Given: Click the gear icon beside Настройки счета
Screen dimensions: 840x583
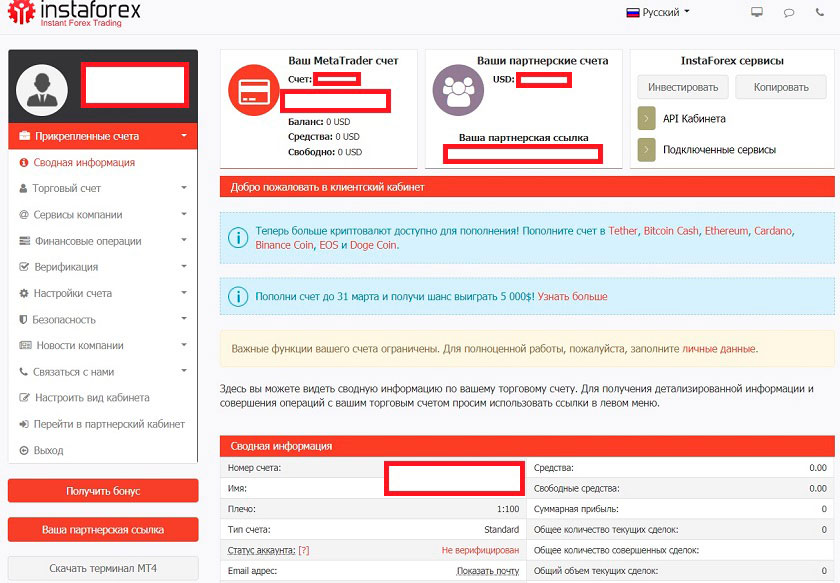Looking at the screenshot, I should point(24,293).
